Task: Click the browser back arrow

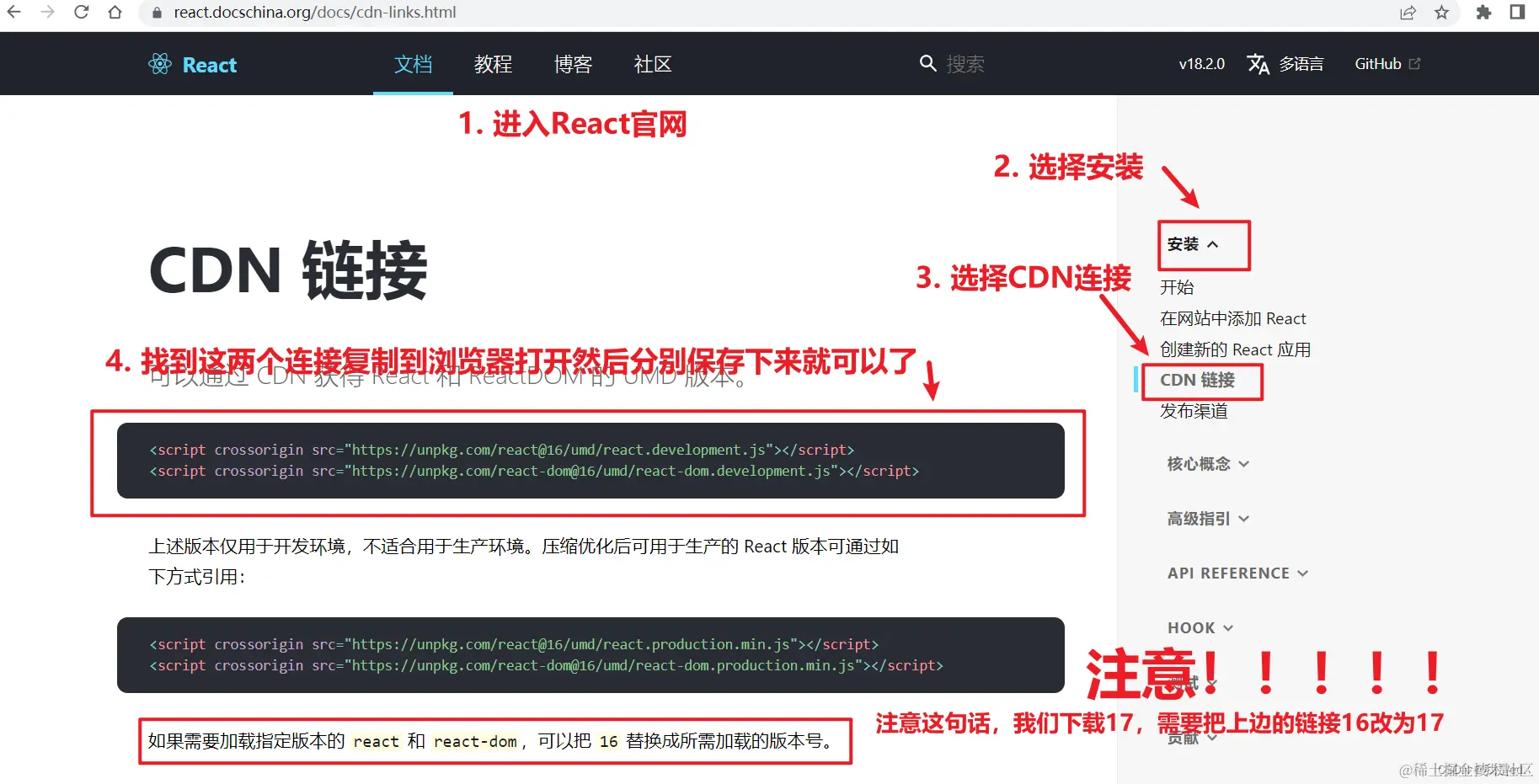Action: [x=13, y=12]
